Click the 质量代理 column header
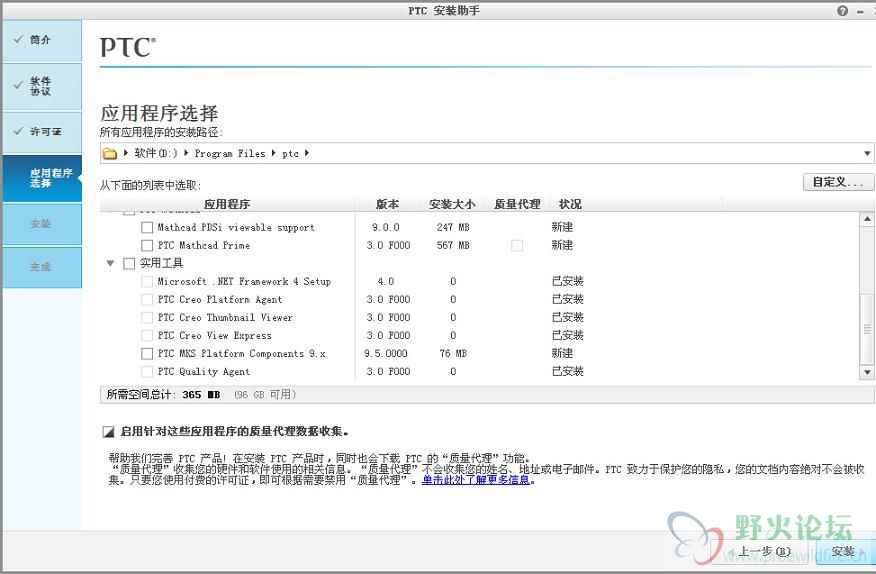This screenshot has height=574, width=876. click(x=517, y=204)
